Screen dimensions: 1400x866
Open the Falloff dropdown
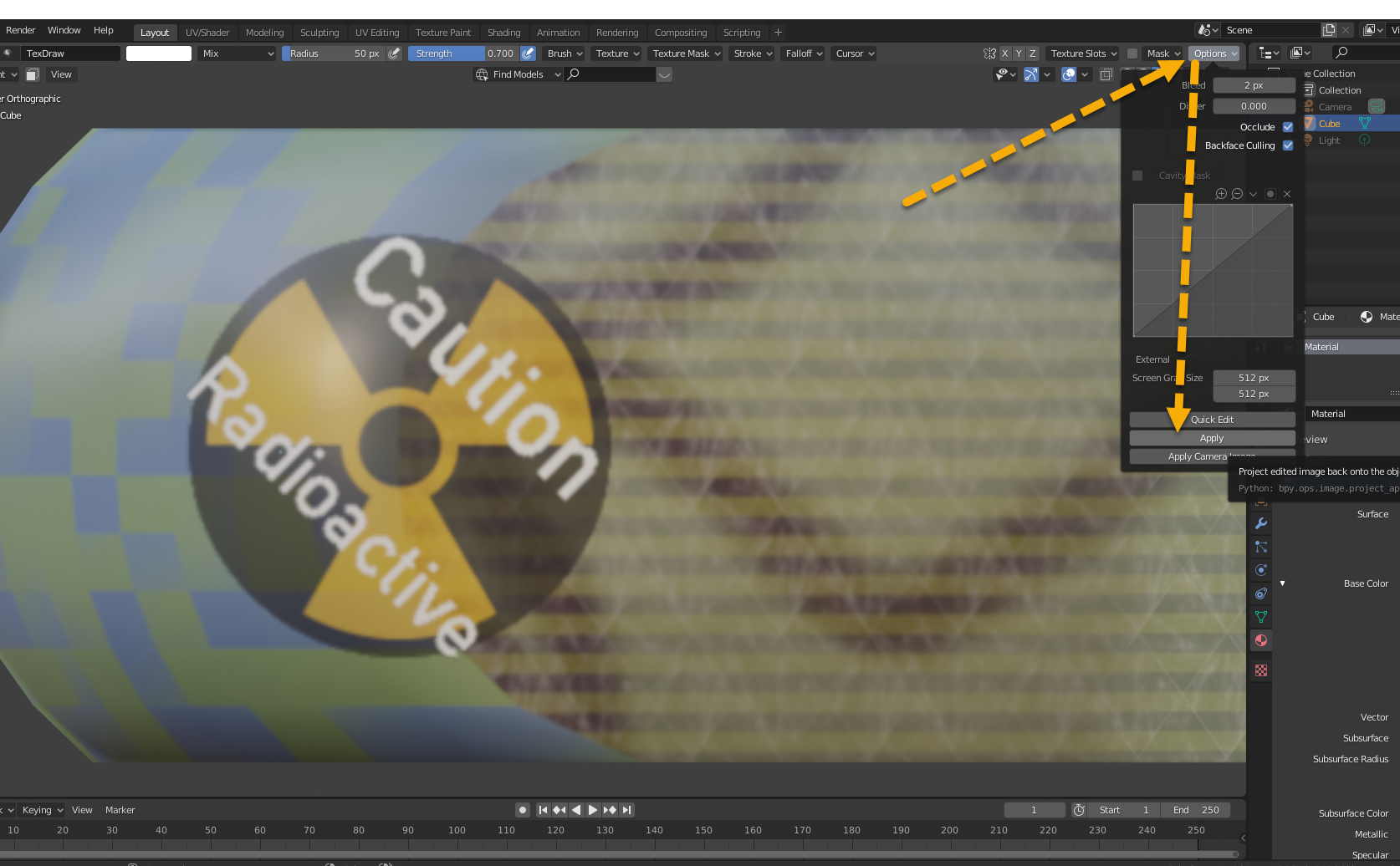(804, 53)
